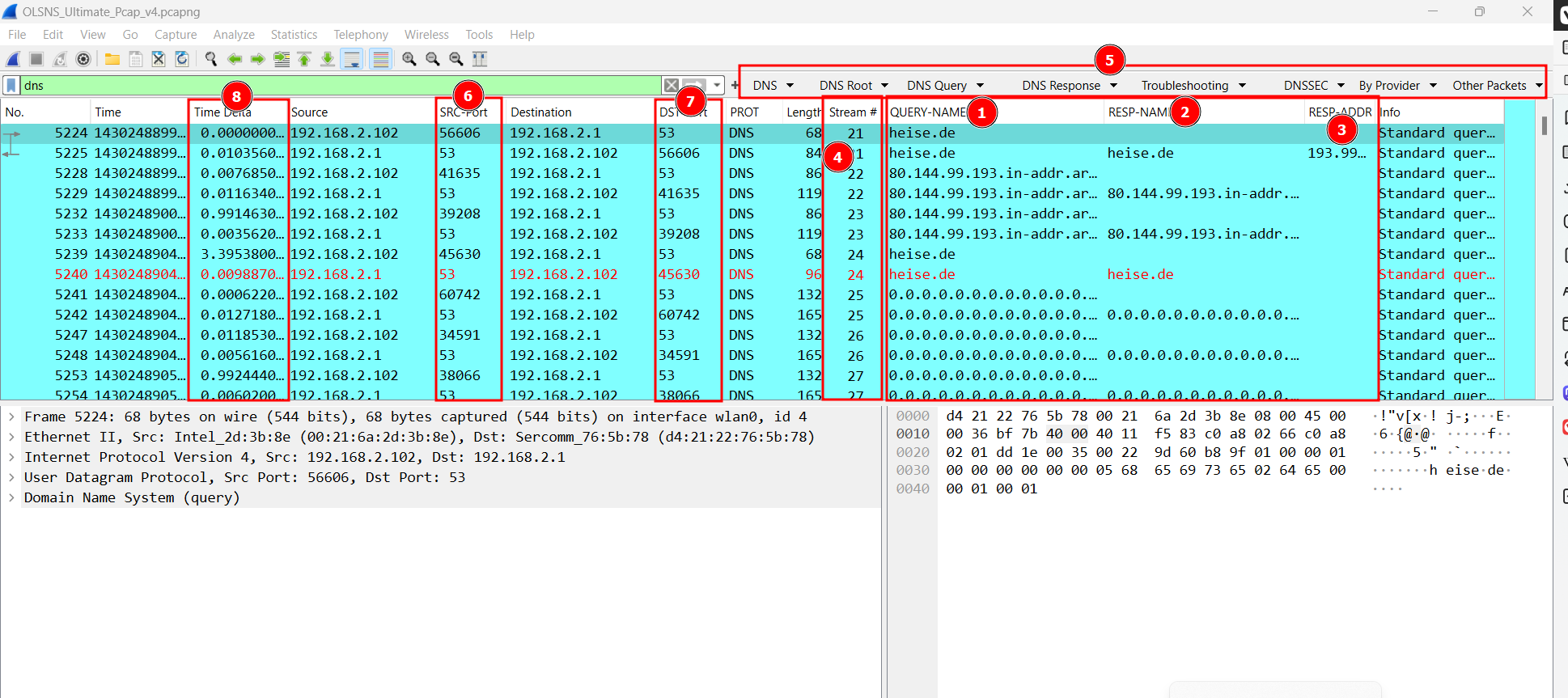Start capturing packets with shark fin icon
Image resolution: width=1568 pixels, height=698 pixels.
coord(14,59)
